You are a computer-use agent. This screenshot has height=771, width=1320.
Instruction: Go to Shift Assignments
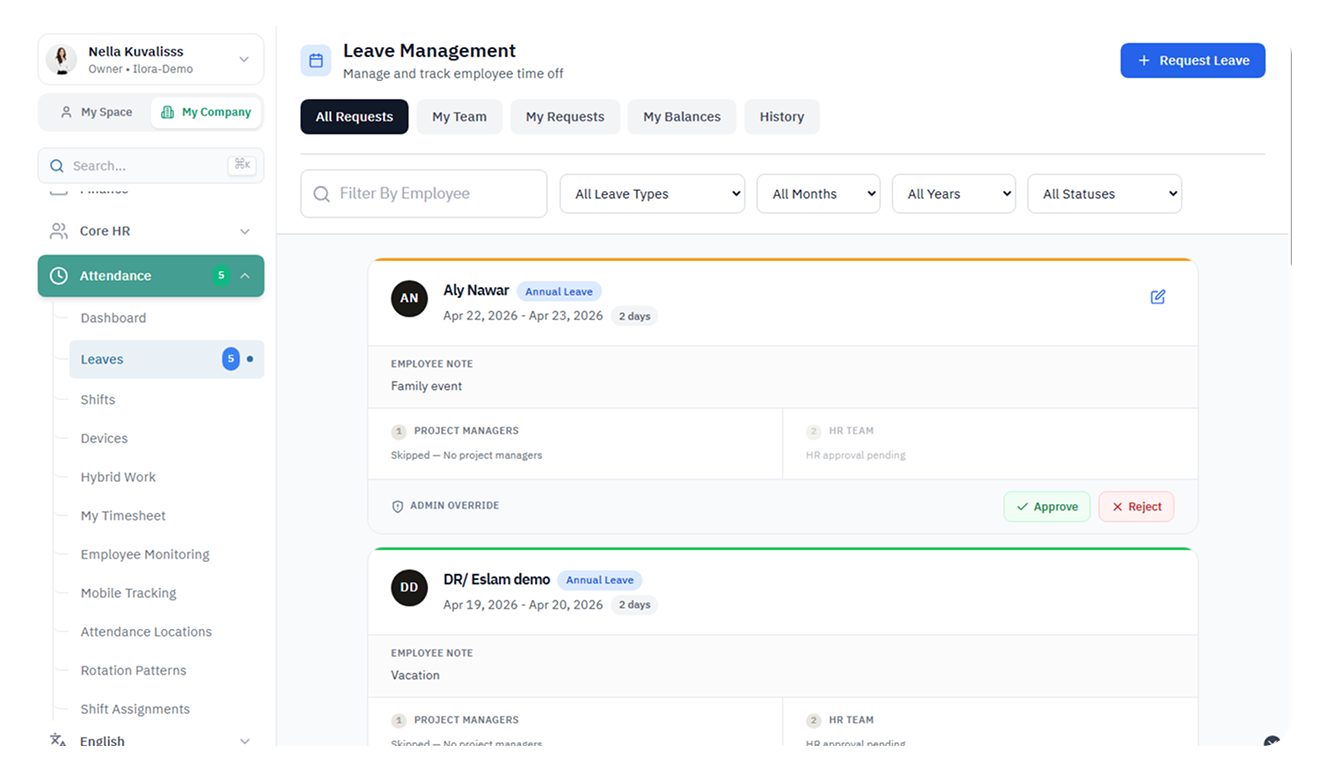(135, 709)
